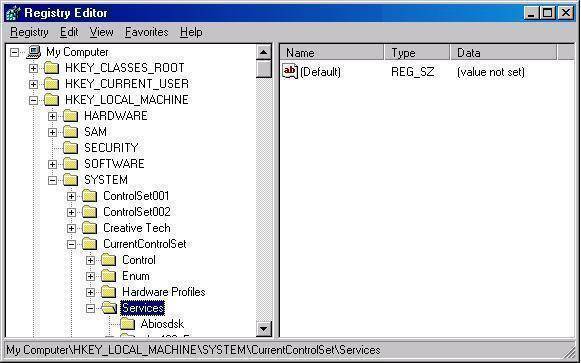The height and width of the screenshot is (363, 581).
Task: Select the HKEY_LOCAL_MACHINE key label
Action: (127, 100)
